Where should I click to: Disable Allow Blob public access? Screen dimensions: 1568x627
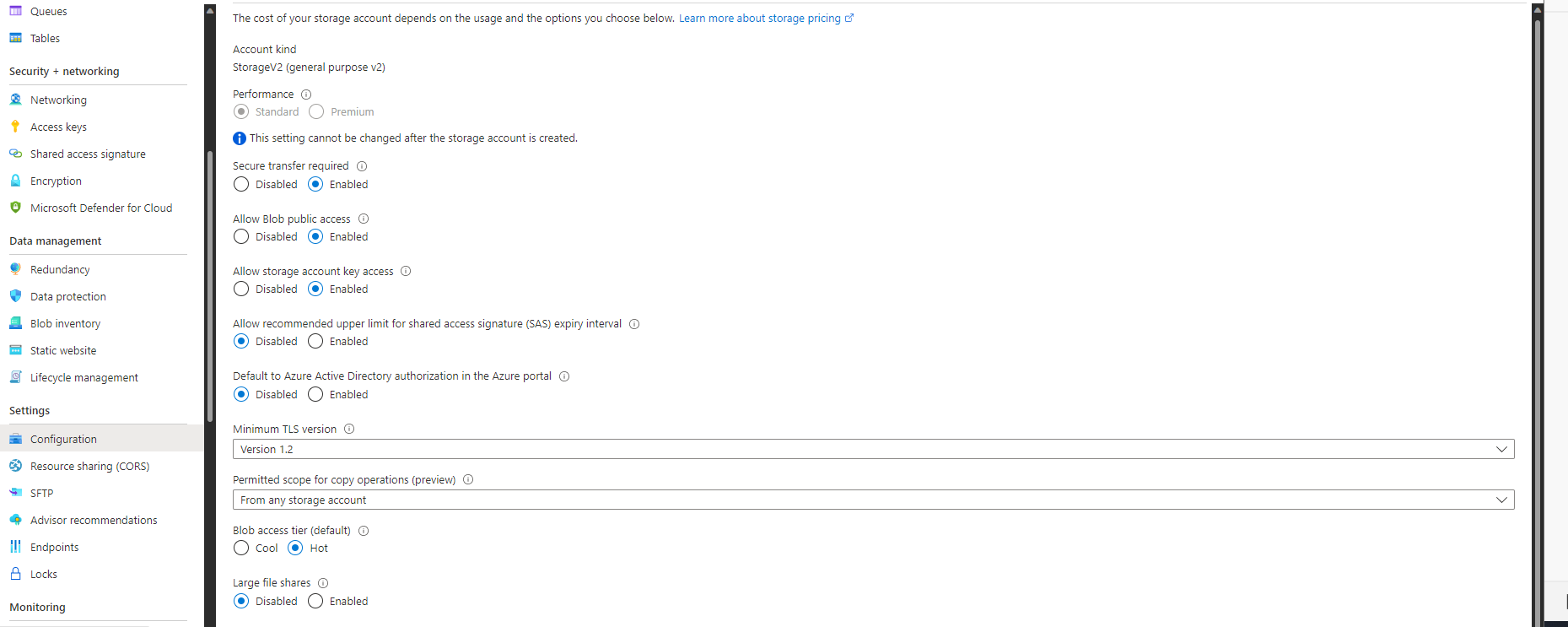[241, 236]
